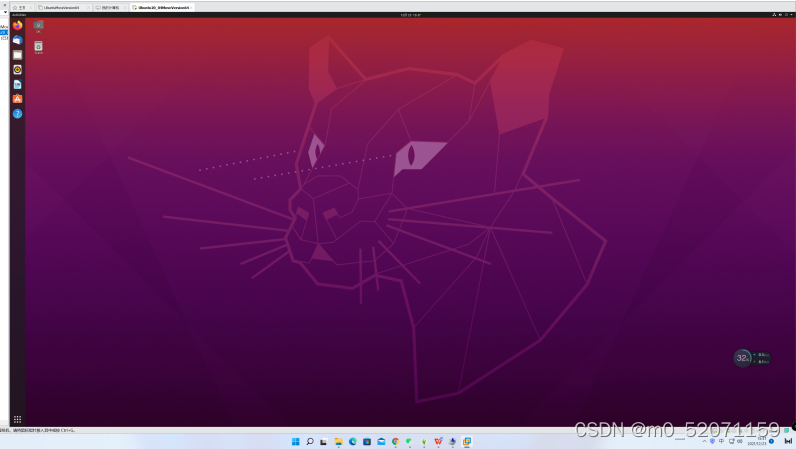This screenshot has height=449, width=796.
Task: Close the My Computer tab
Action: (125, 8)
